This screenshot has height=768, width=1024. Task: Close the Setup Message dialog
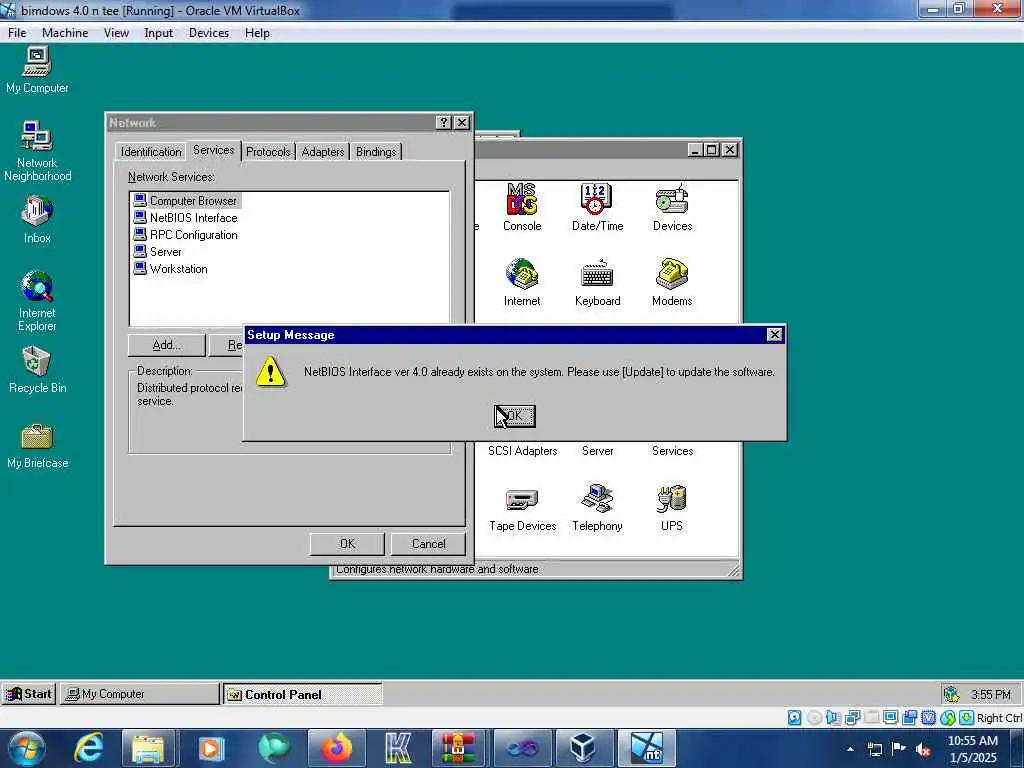[775, 334]
